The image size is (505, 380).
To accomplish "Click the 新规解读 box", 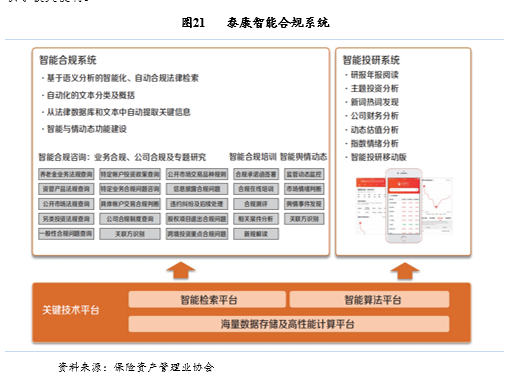I will tap(256, 234).
